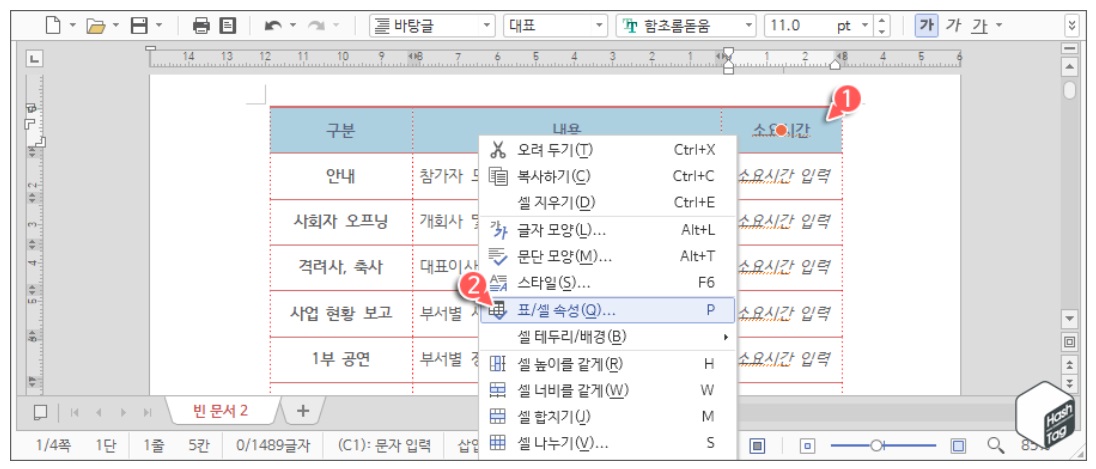Click the Save floppy-disk icon
The width and height of the screenshot is (1096, 469).
coord(140,26)
